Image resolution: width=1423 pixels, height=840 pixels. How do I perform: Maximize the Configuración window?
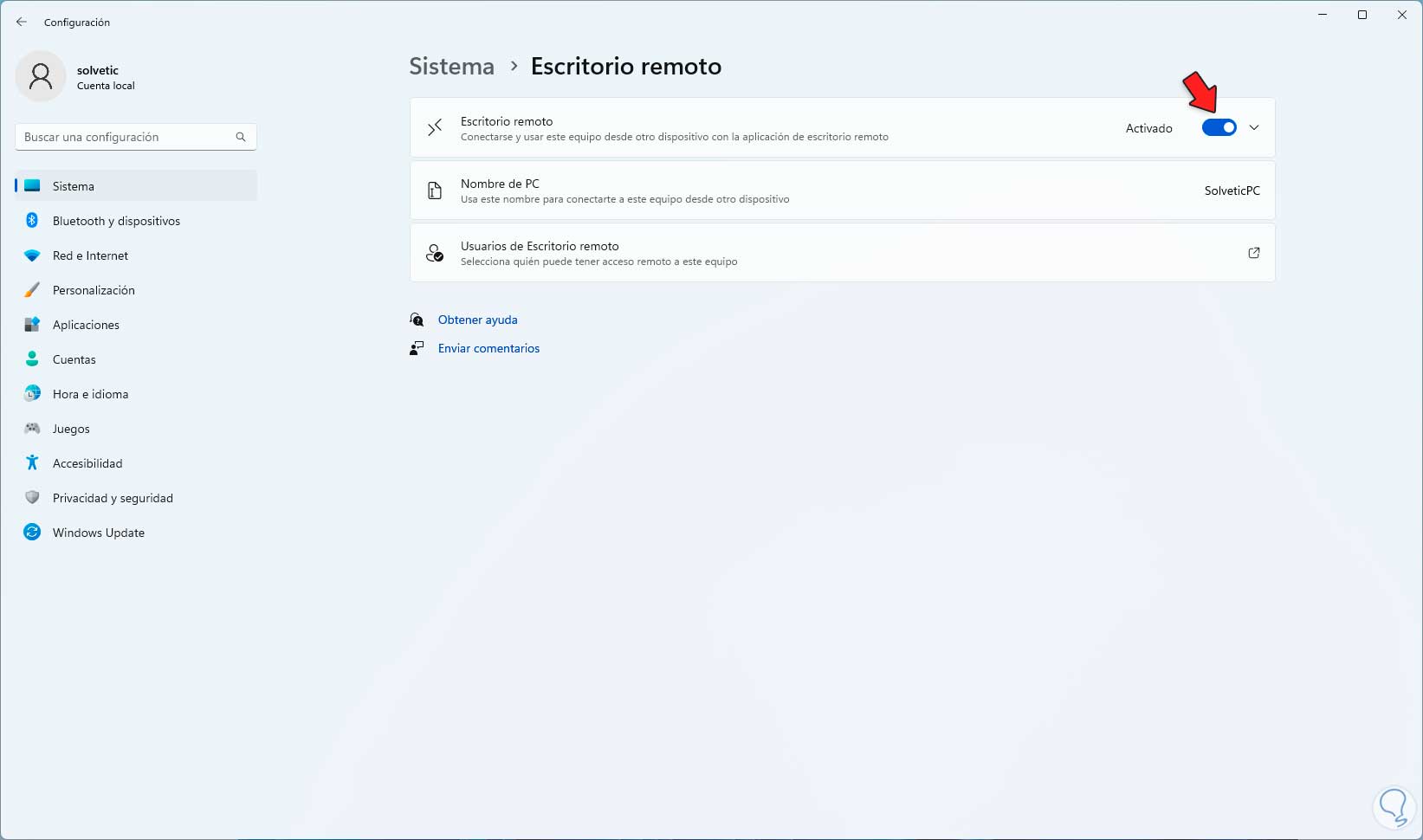click(1362, 15)
